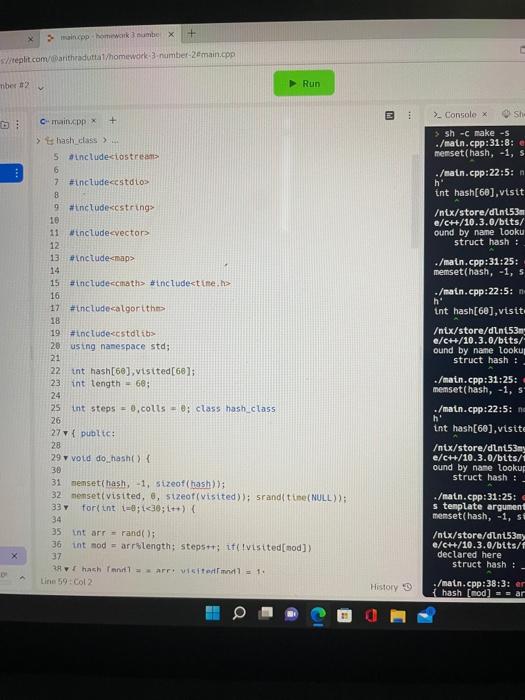Open a new browser tab

point(192,33)
